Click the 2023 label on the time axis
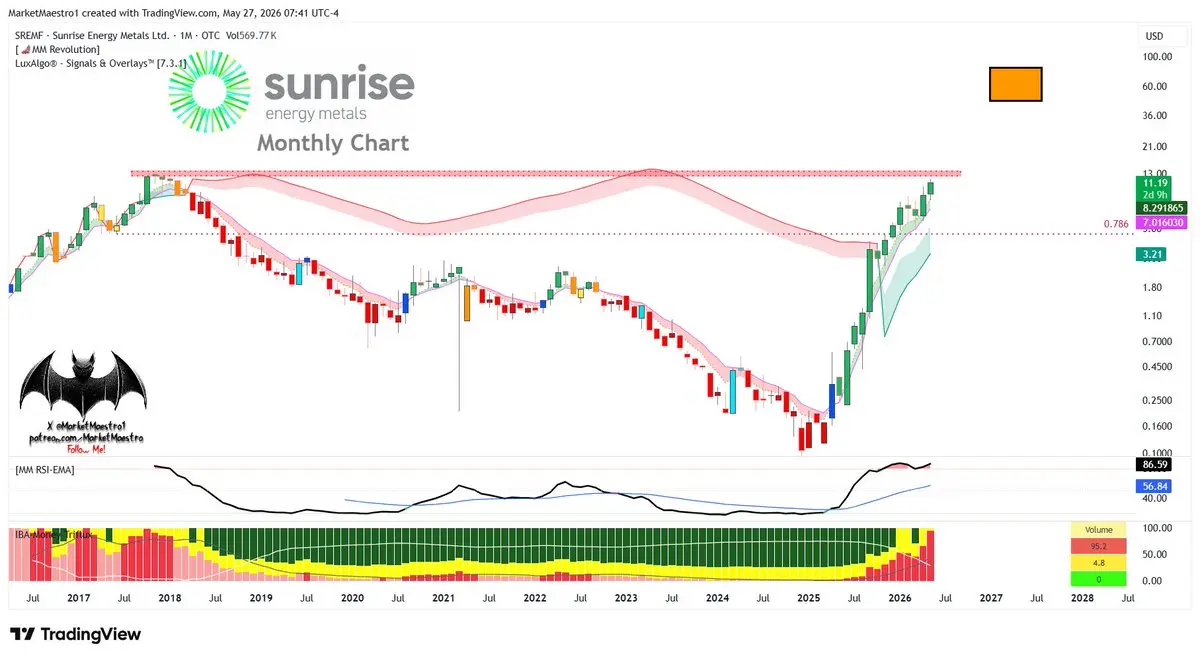The image size is (1200, 659). click(x=626, y=597)
